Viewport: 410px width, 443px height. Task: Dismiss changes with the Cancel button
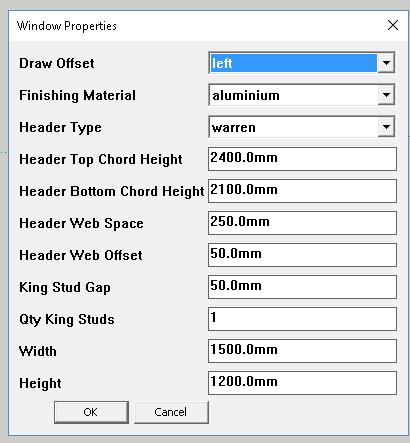click(x=171, y=412)
